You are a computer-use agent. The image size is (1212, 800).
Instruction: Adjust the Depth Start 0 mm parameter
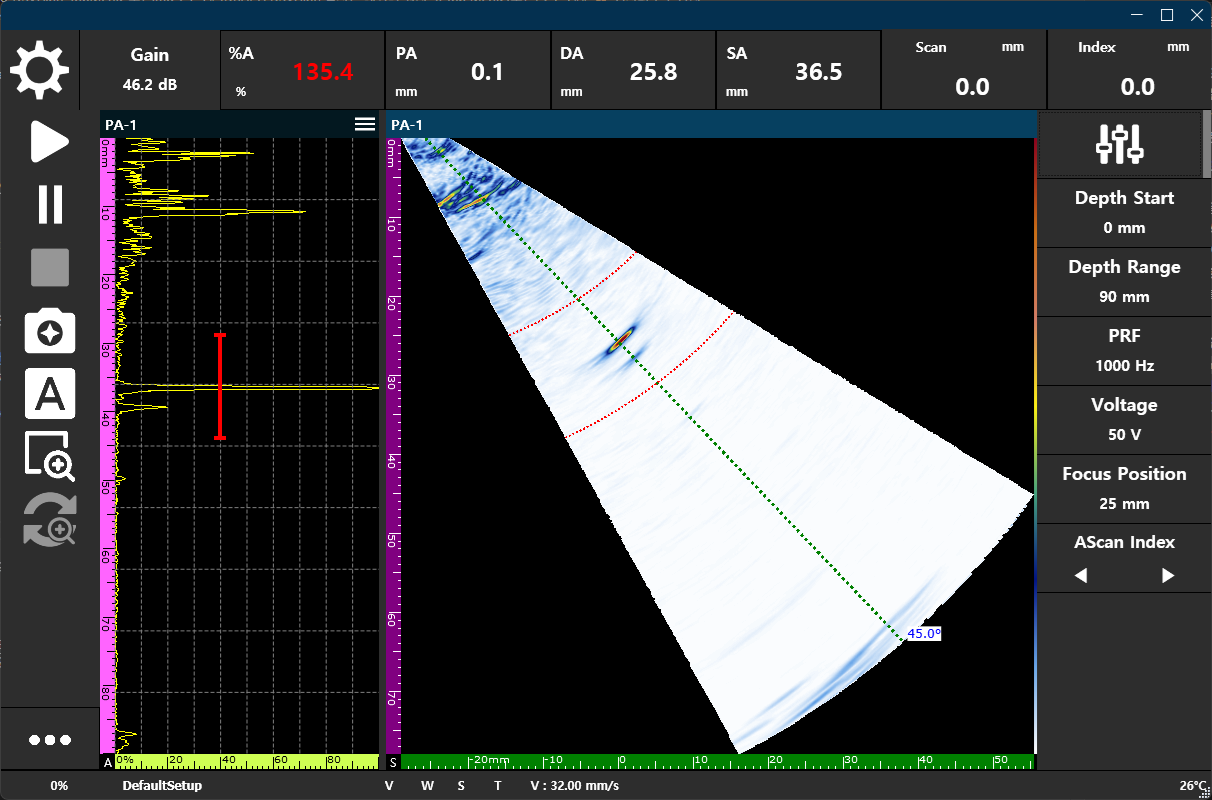1124,212
